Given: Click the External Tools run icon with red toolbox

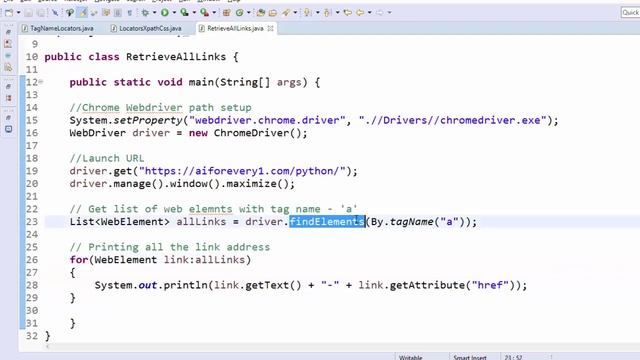Looking at the screenshot, I should pyautogui.click(x=204, y=13).
